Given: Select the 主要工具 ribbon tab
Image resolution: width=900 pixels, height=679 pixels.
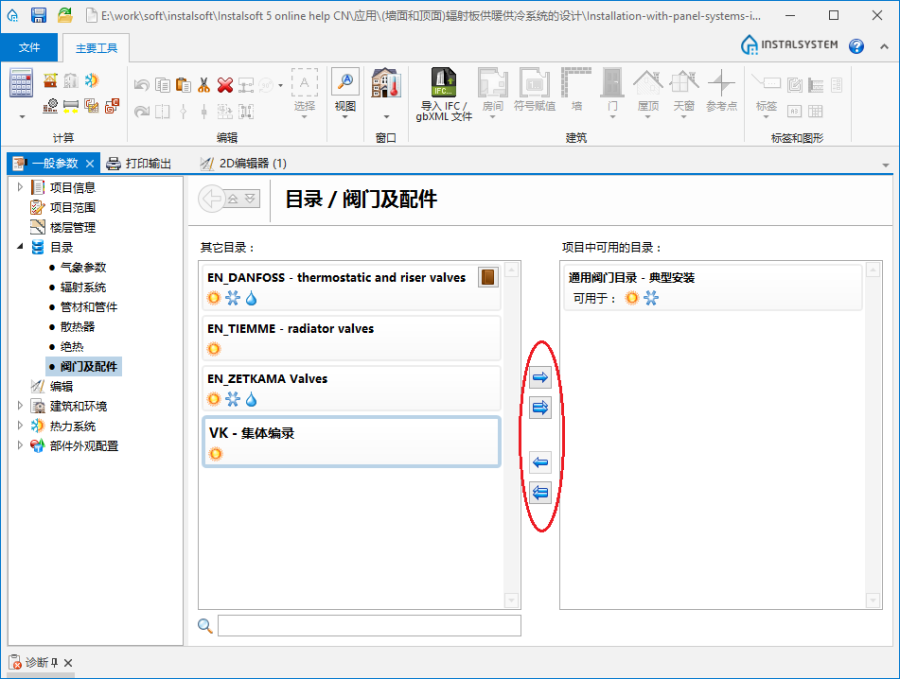Looking at the screenshot, I should tap(96, 48).
